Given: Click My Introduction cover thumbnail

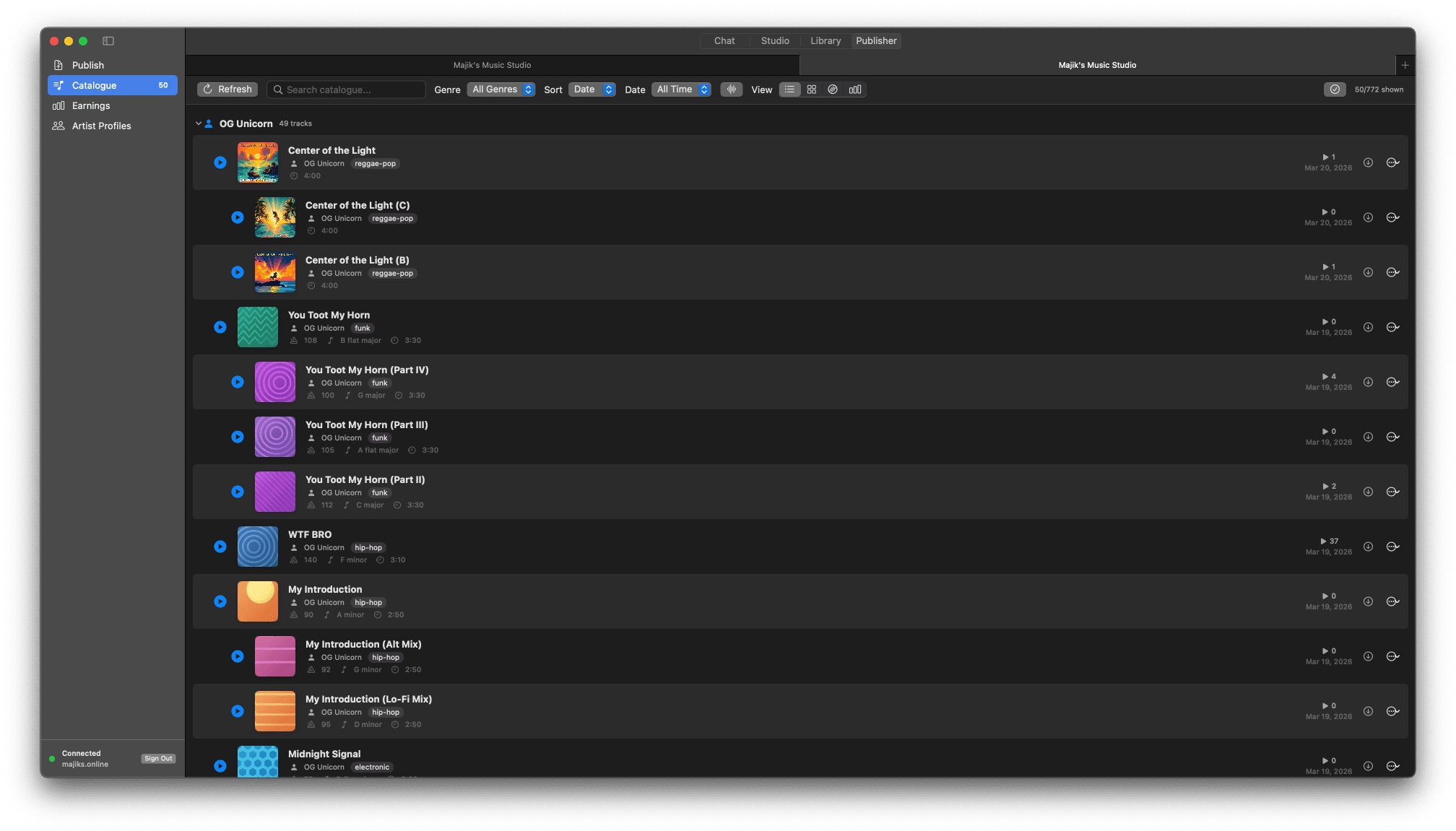Looking at the screenshot, I should 258,601.
